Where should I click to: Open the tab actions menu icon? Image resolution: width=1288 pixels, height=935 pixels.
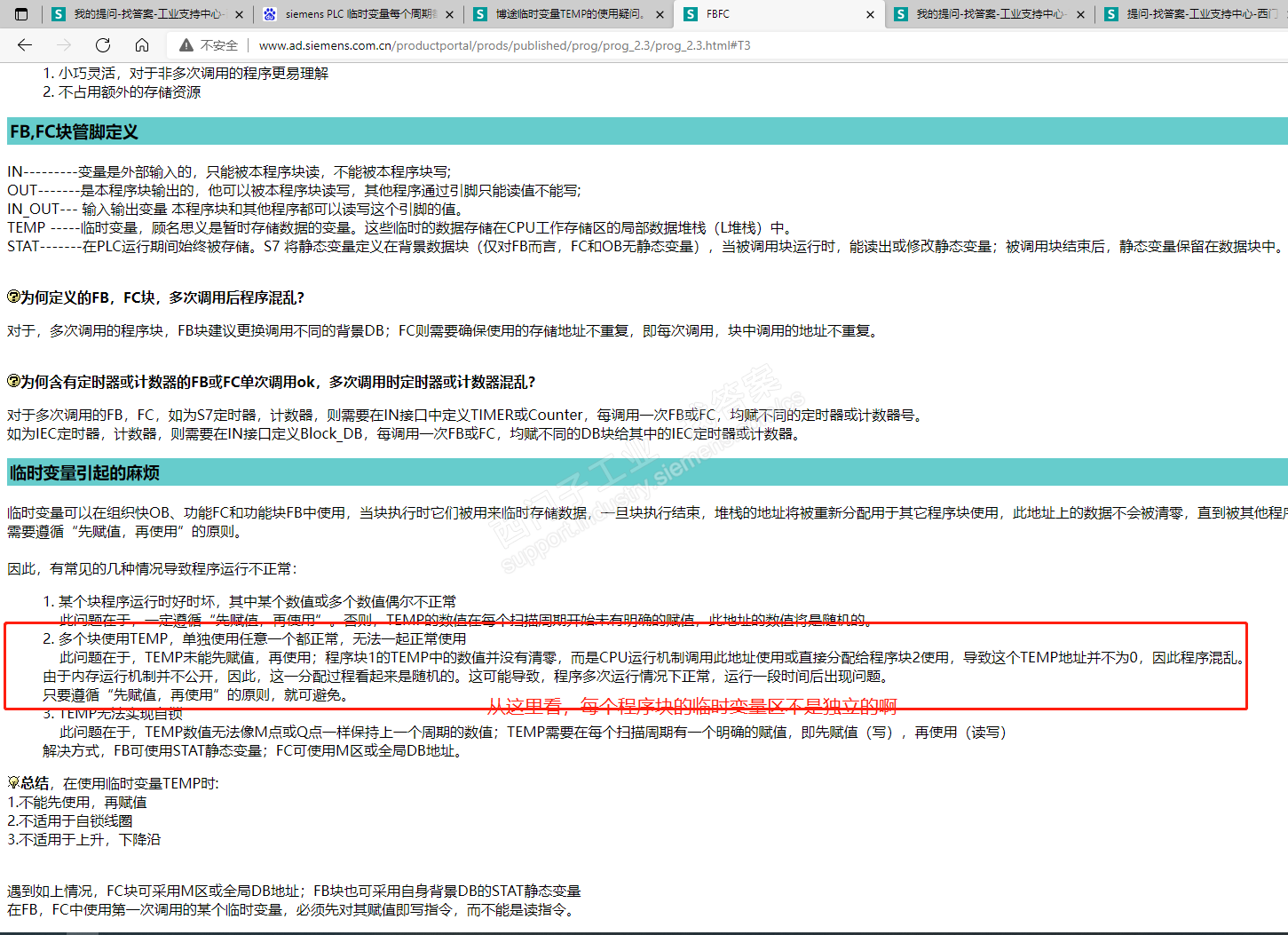[22, 14]
